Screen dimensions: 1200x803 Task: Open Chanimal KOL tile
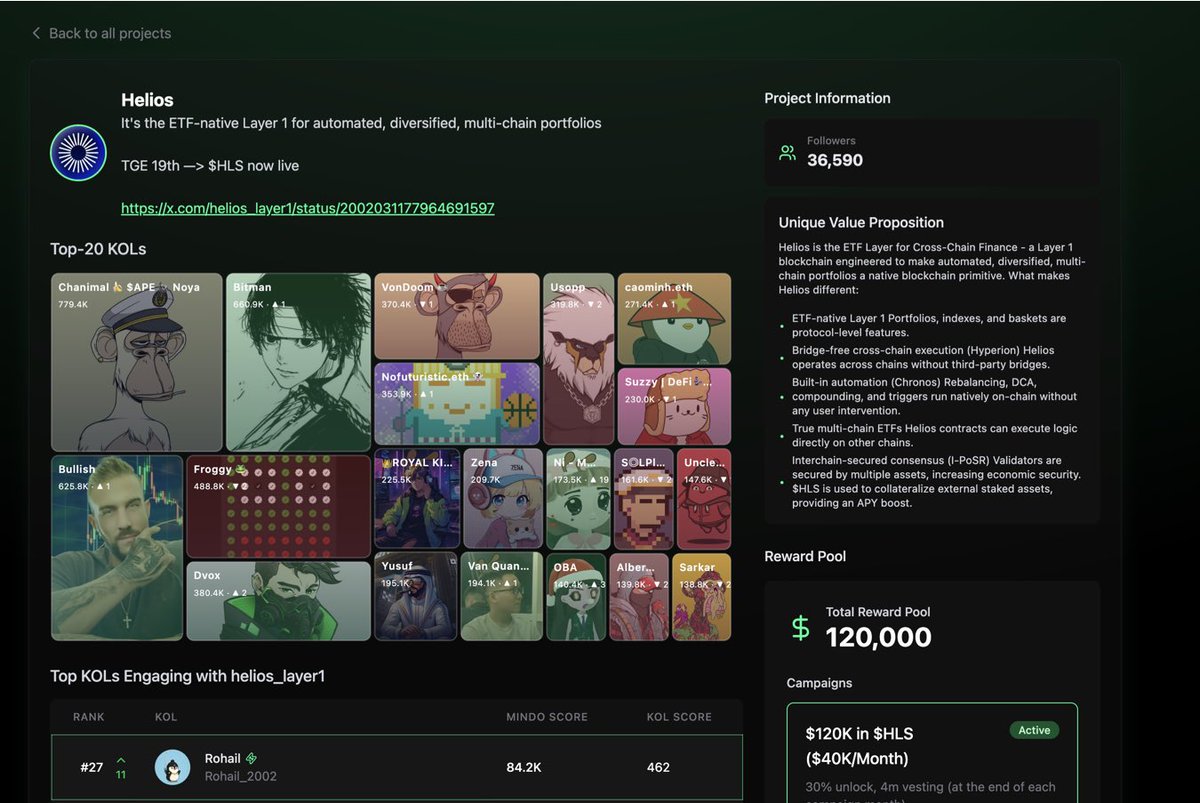point(136,362)
